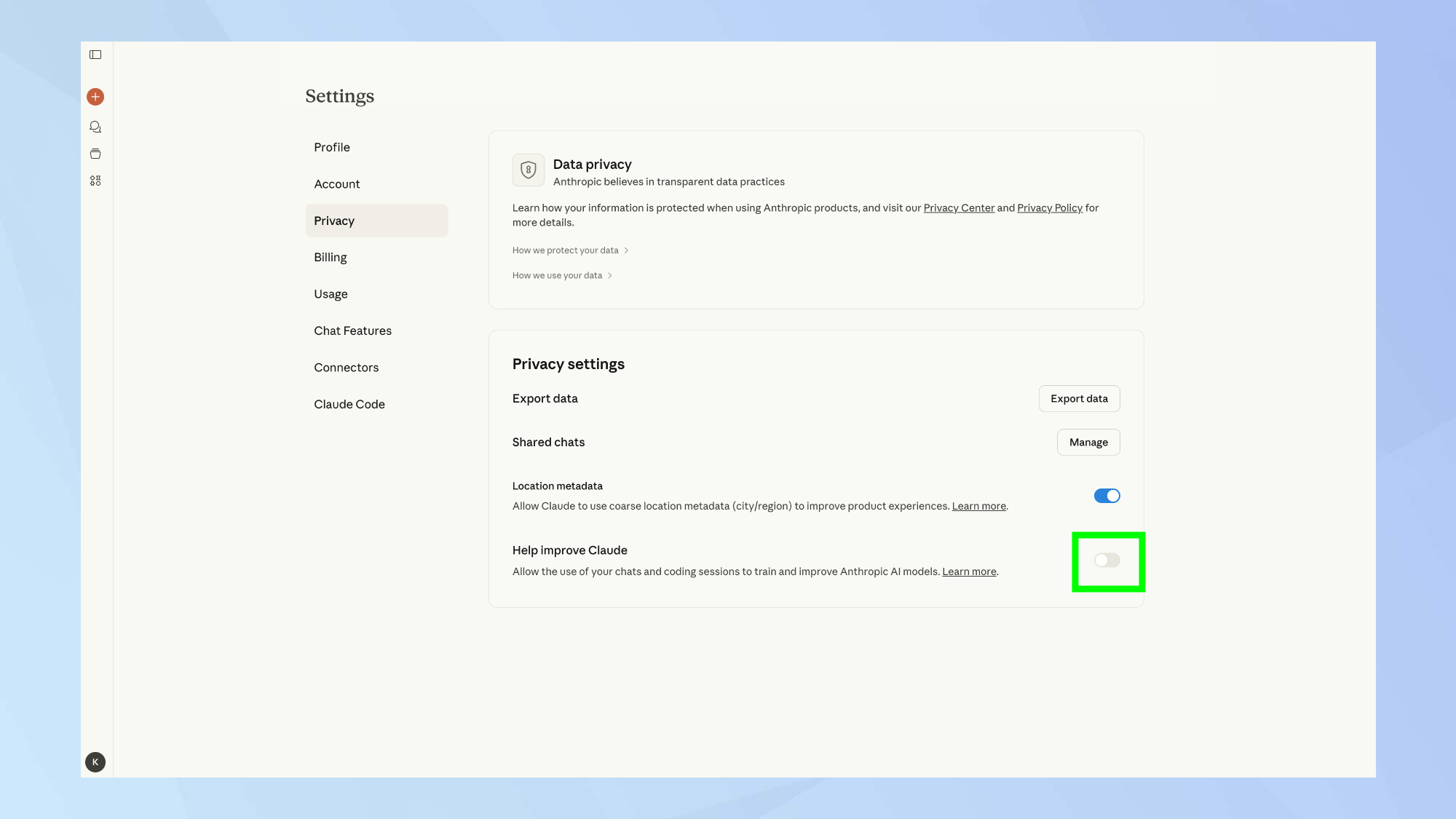Go to Chat Features settings
This screenshot has height=819, width=1456.
(352, 331)
